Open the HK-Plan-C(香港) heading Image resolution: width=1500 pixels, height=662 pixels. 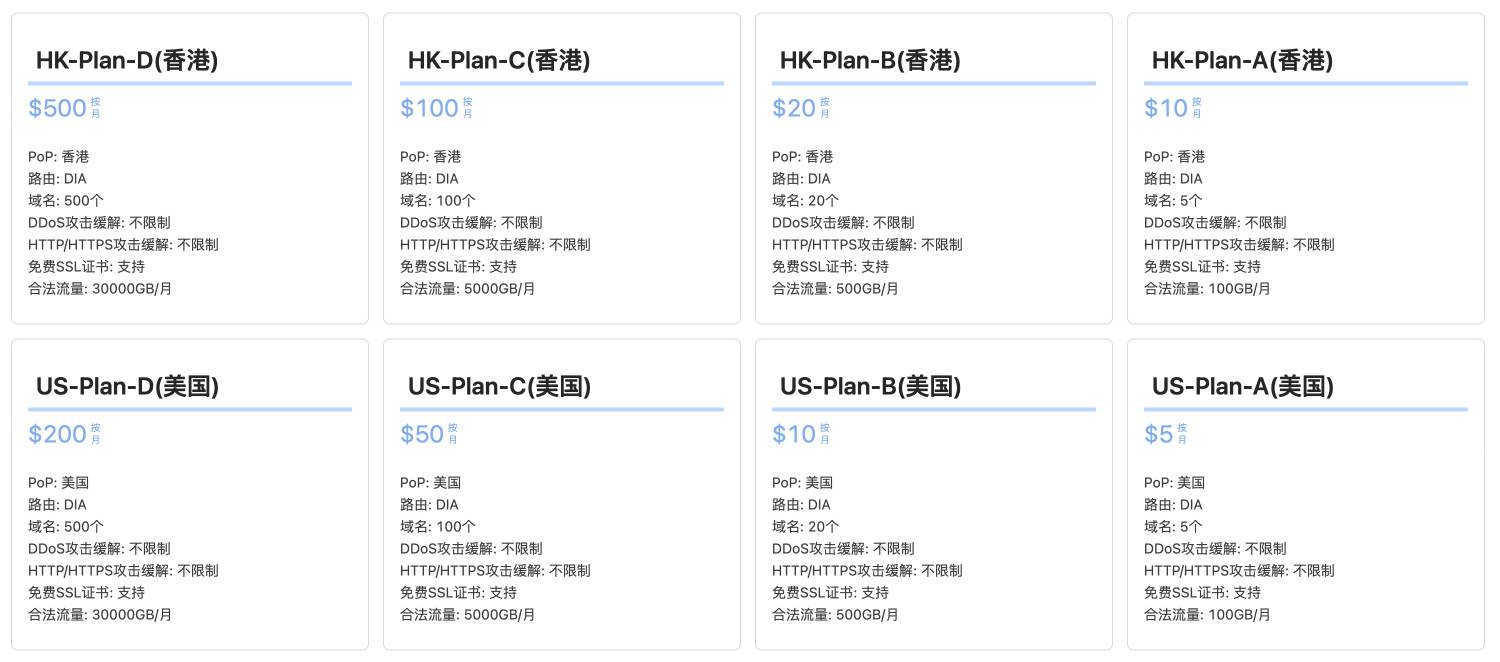[499, 61]
